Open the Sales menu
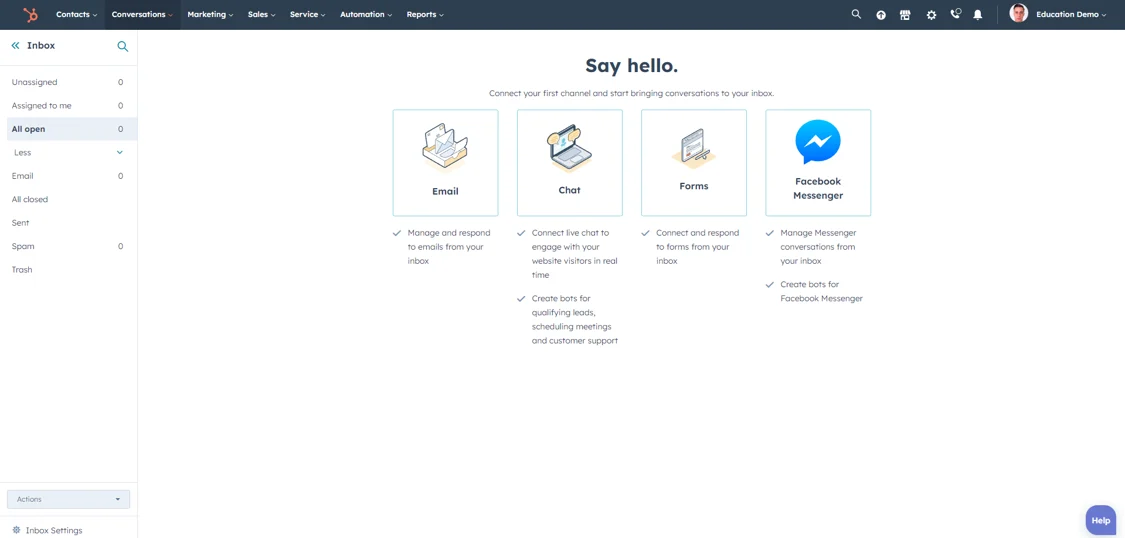 click(262, 14)
